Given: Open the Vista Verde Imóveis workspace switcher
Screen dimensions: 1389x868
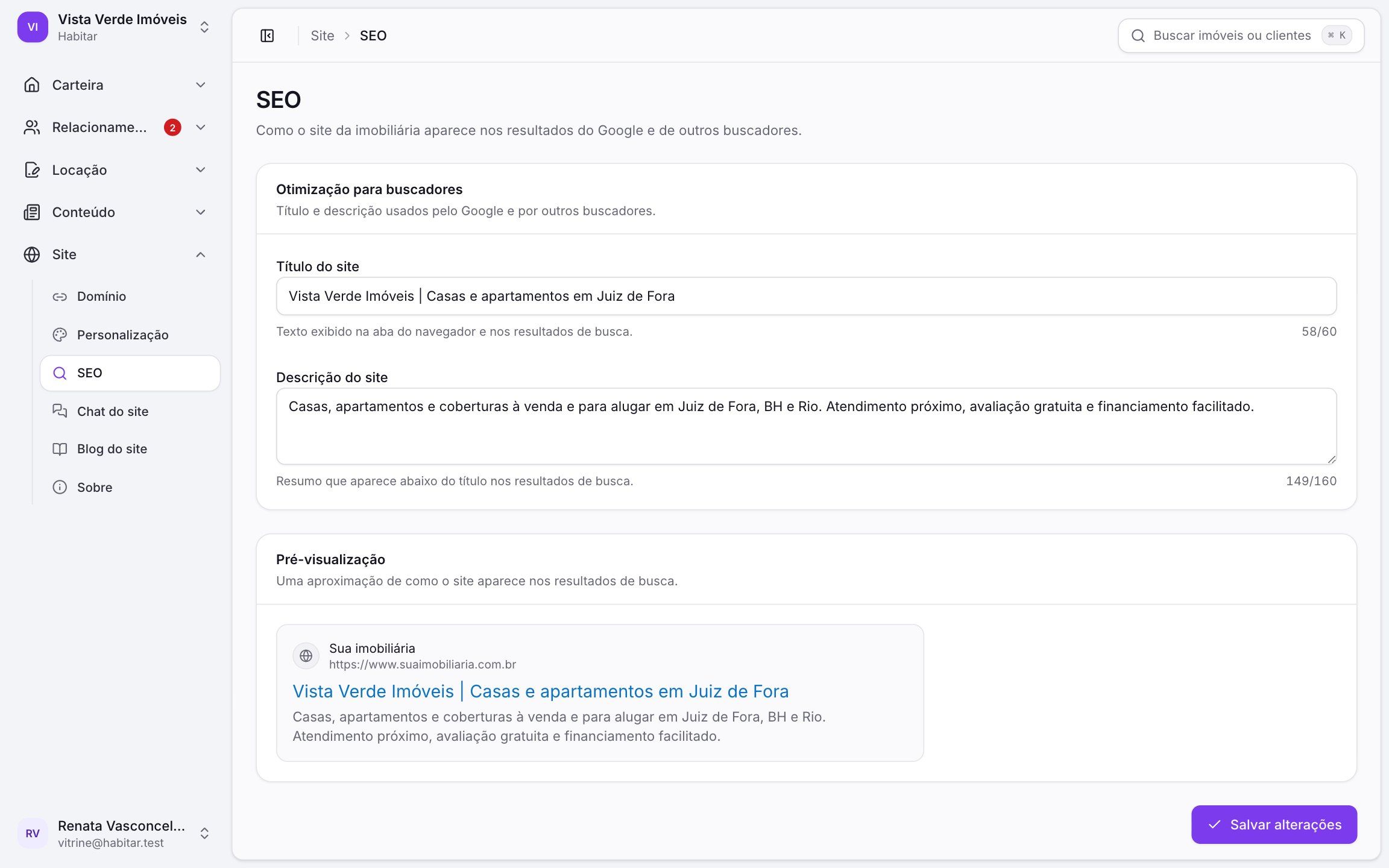Looking at the screenshot, I should pyautogui.click(x=115, y=27).
